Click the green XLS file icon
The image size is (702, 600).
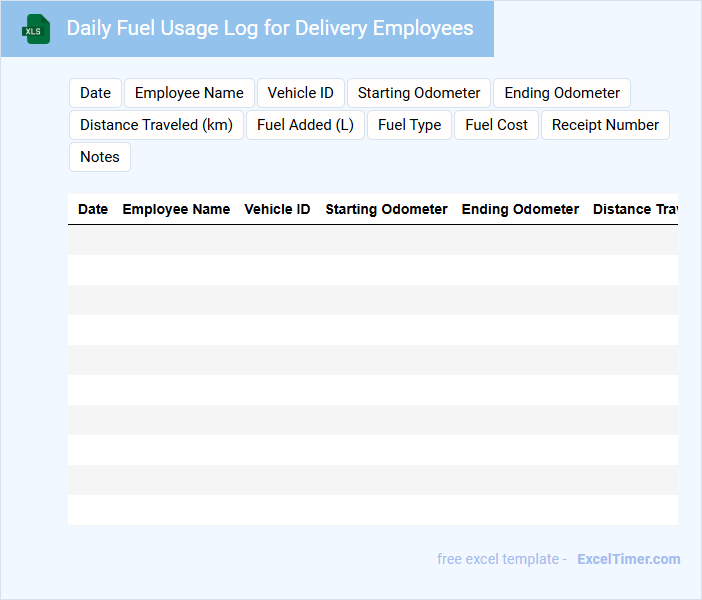pos(36,29)
